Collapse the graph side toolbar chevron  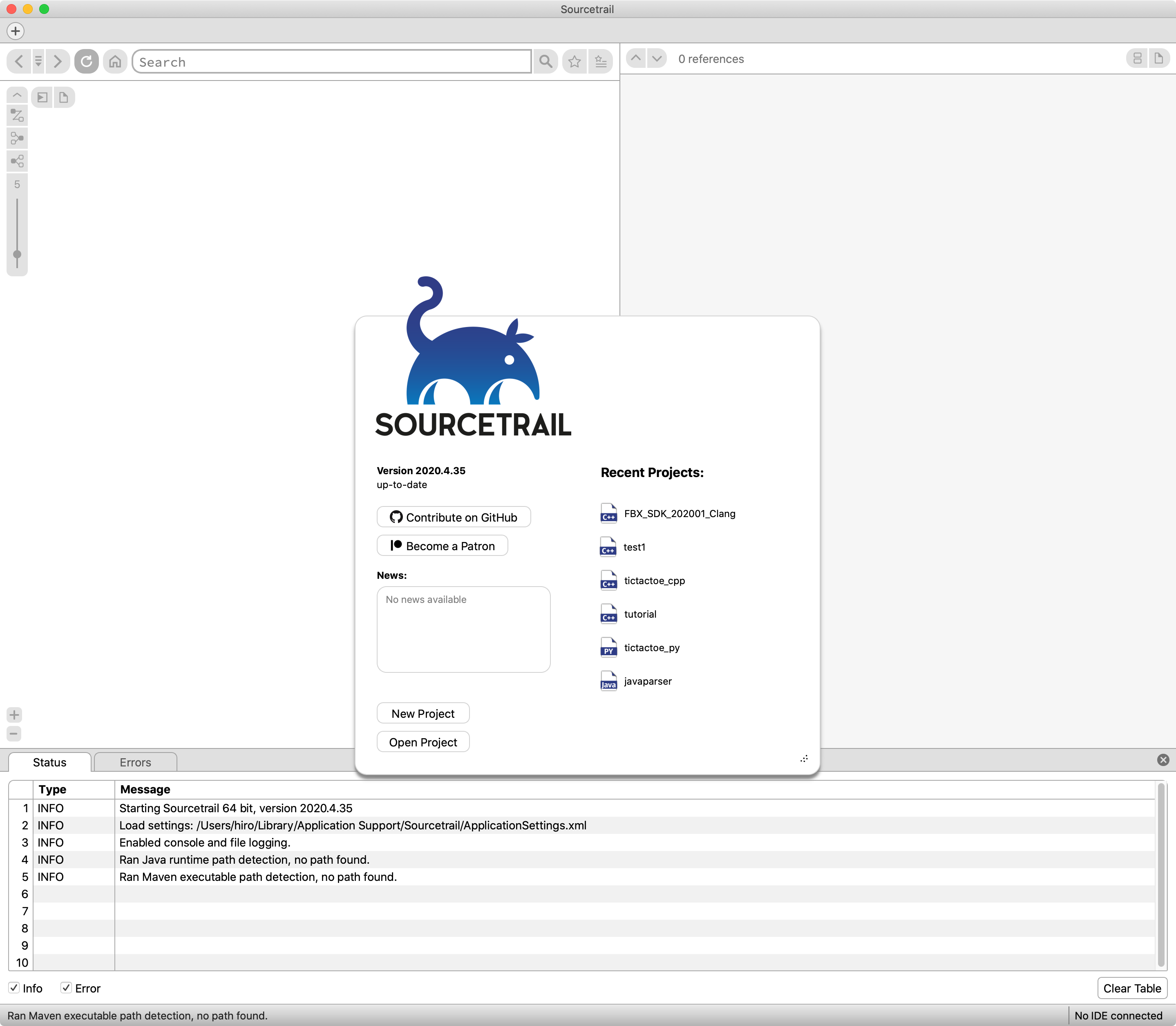tap(17, 94)
